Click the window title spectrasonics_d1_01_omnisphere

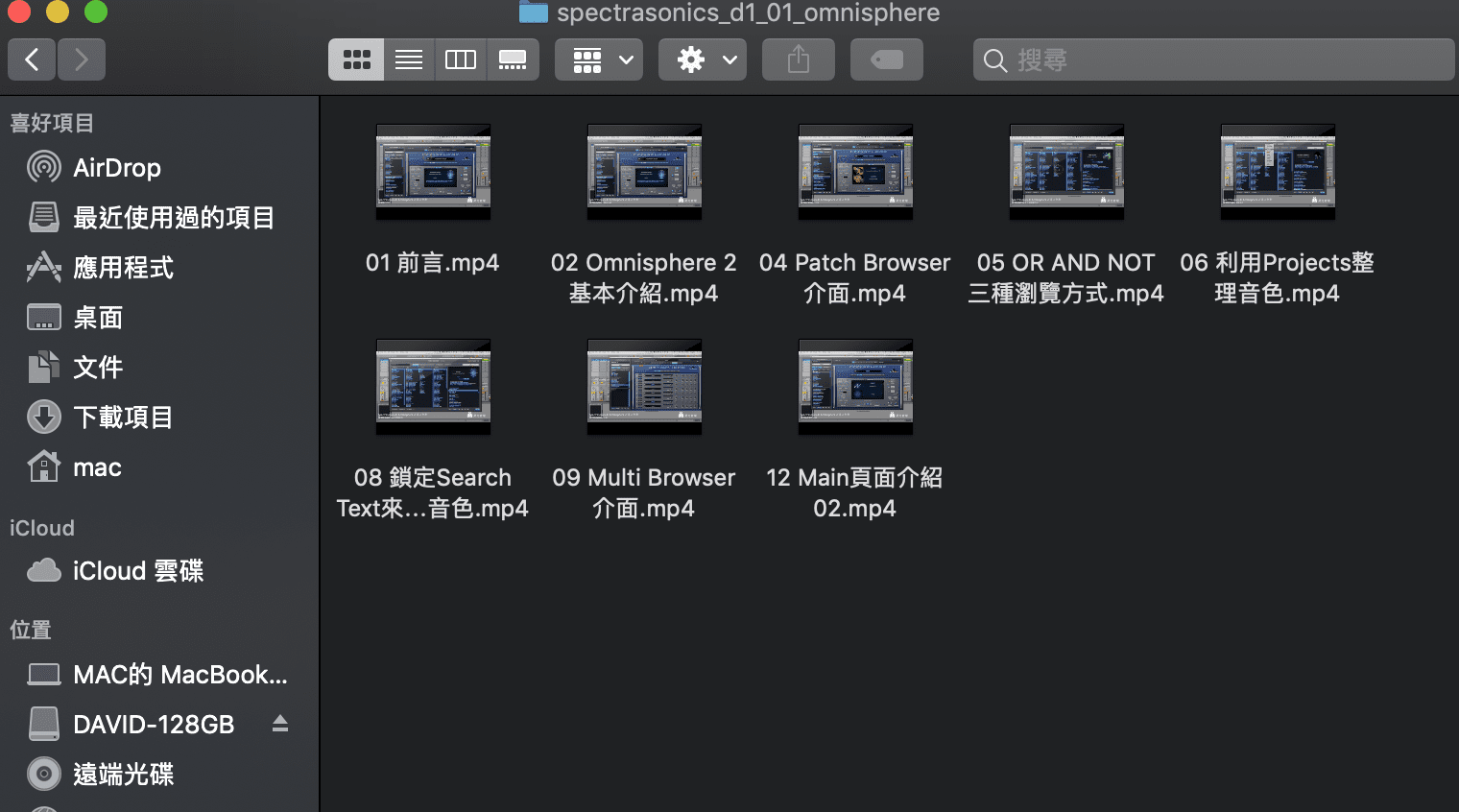coord(748,12)
